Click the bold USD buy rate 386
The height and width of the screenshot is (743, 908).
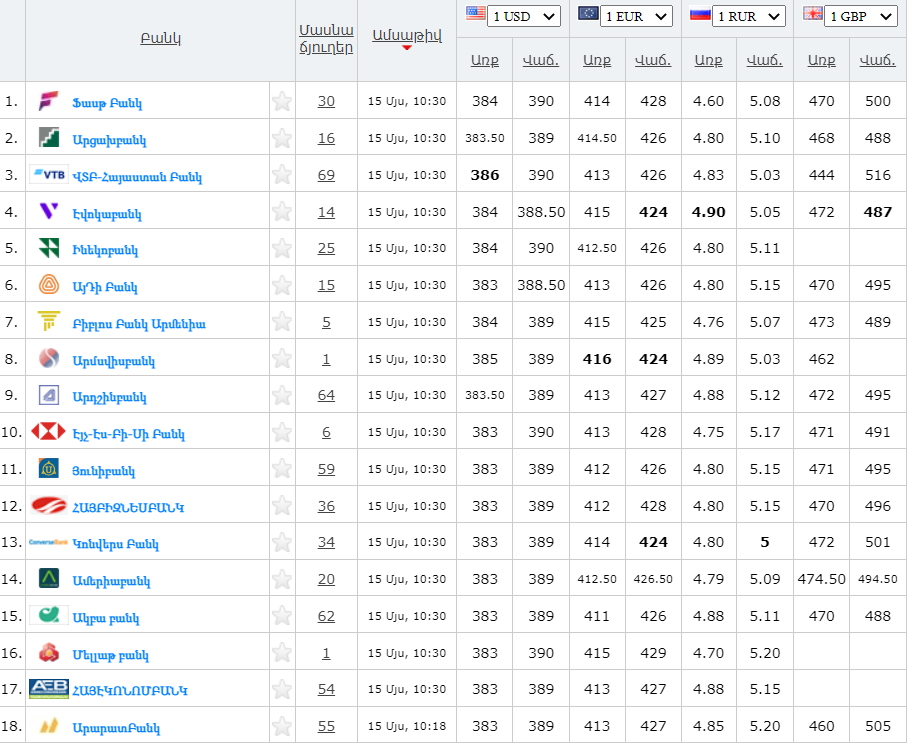(x=485, y=175)
